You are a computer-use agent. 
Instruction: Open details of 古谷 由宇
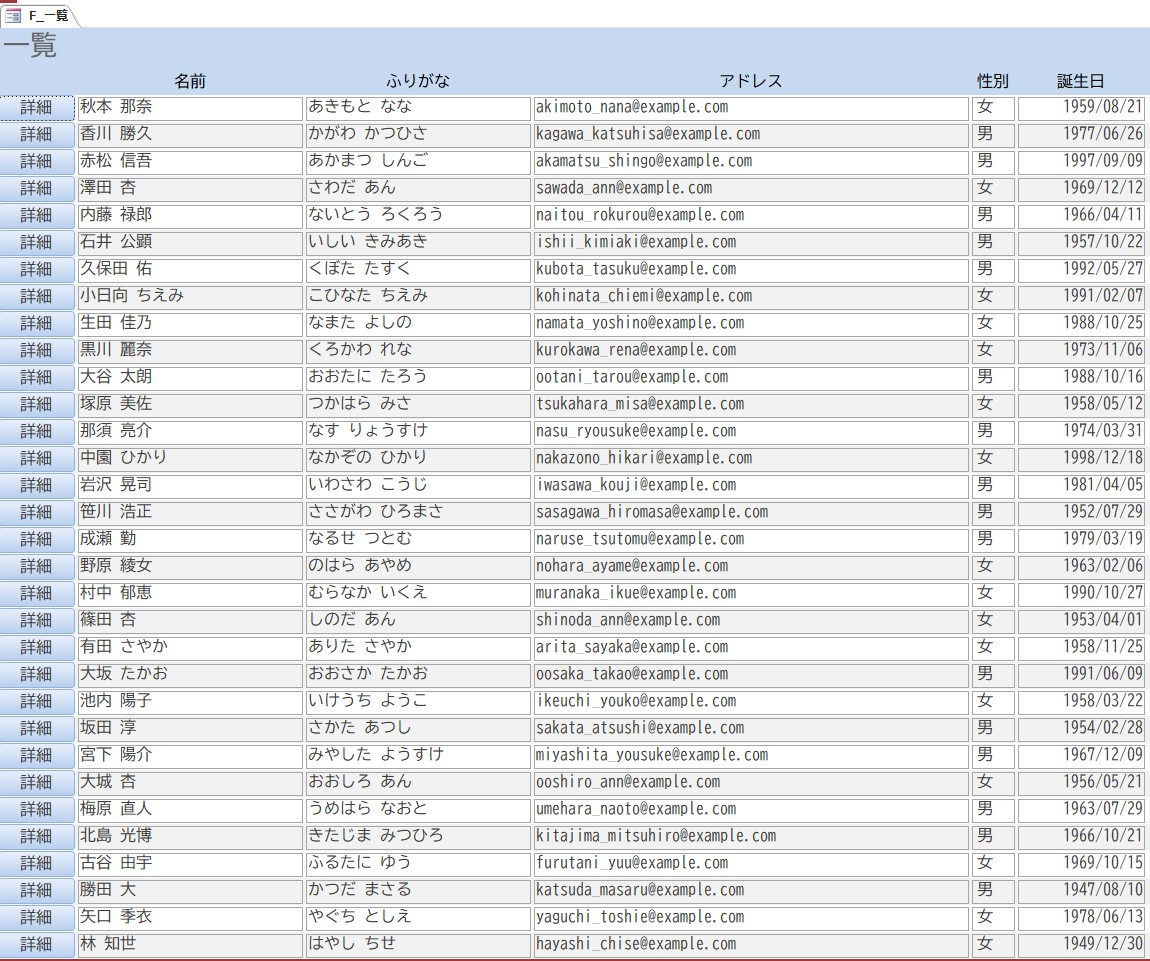37,864
